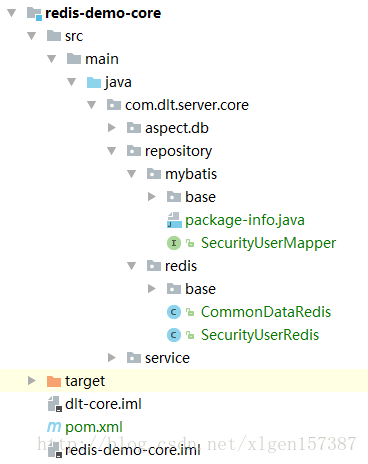
Task: Click the redis-demo-core module icon
Action: coord(34,14)
